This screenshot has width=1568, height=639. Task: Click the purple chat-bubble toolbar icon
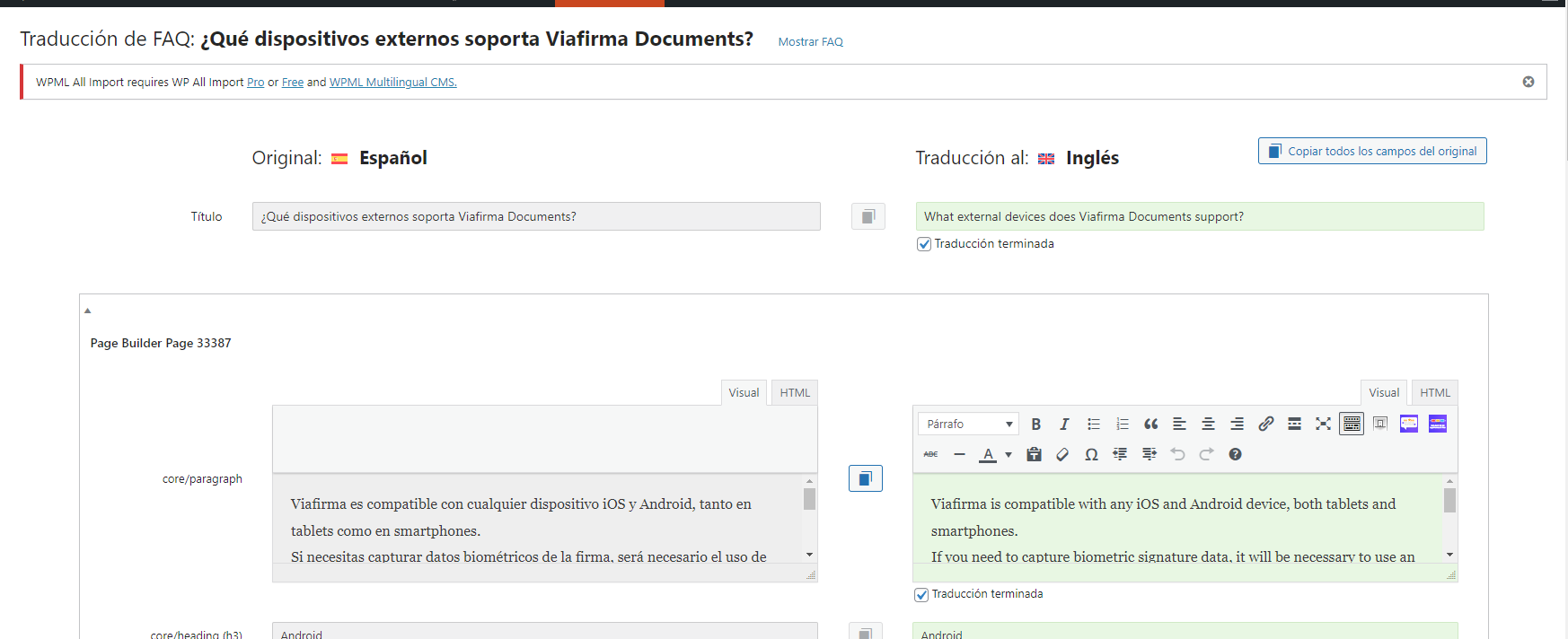coord(1409,425)
